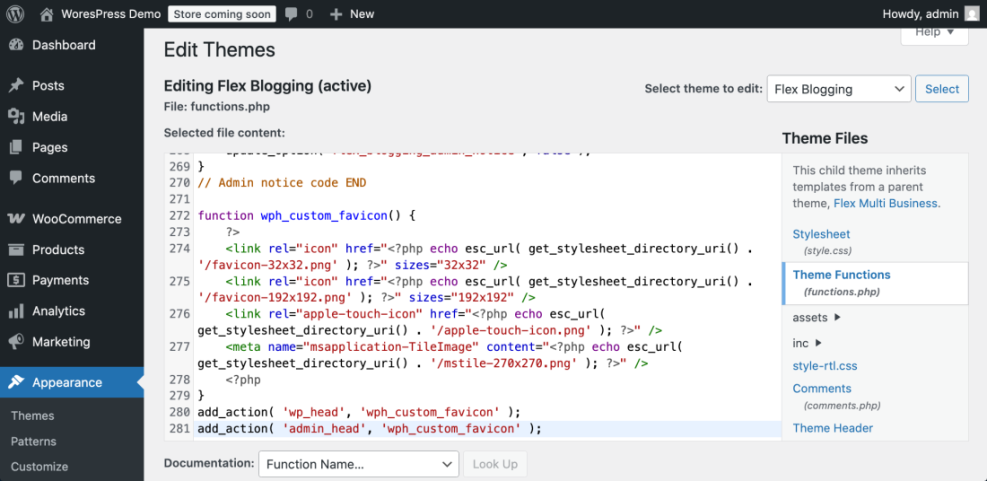Open the Help dropdown tab
The height and width of the screenshot is (481, 987).
(x=934, y=33)
